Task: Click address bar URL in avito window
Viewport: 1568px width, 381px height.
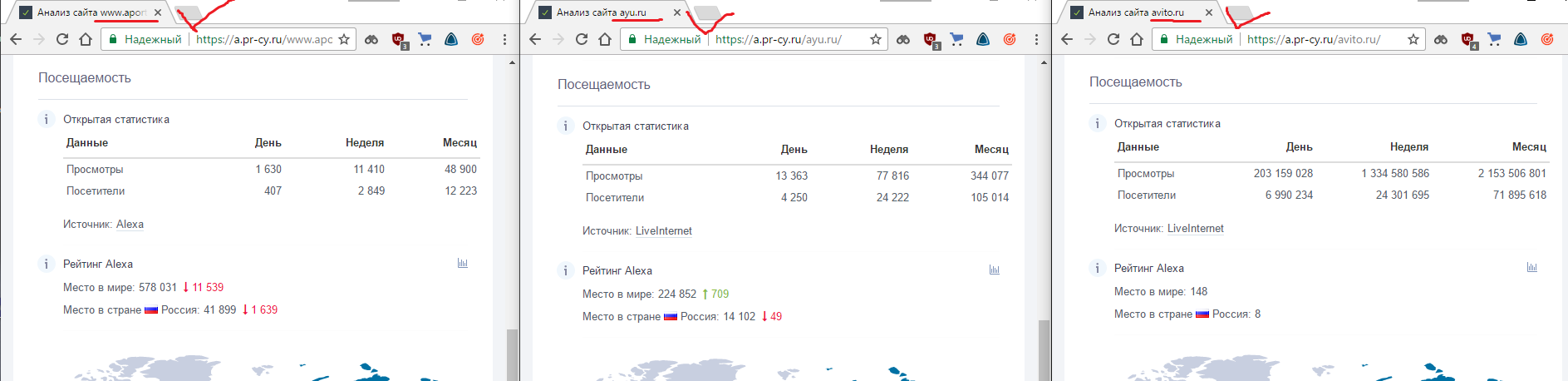Action: tap(1314, 39)
